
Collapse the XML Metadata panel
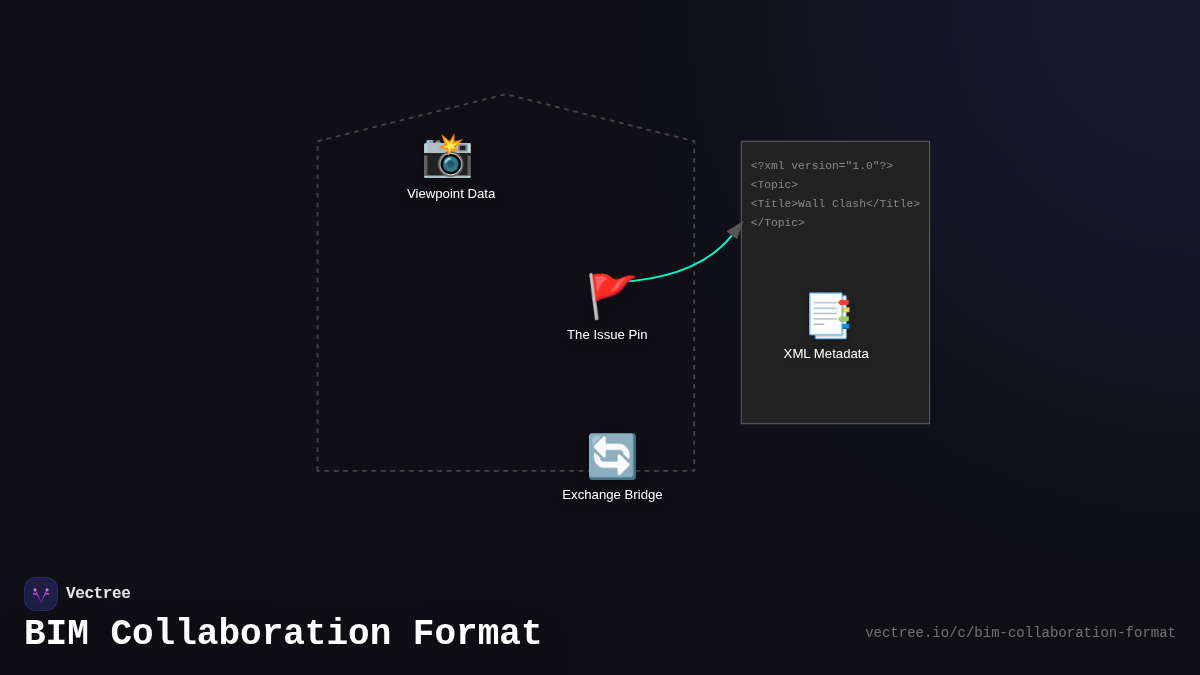(x=835, y=282)
